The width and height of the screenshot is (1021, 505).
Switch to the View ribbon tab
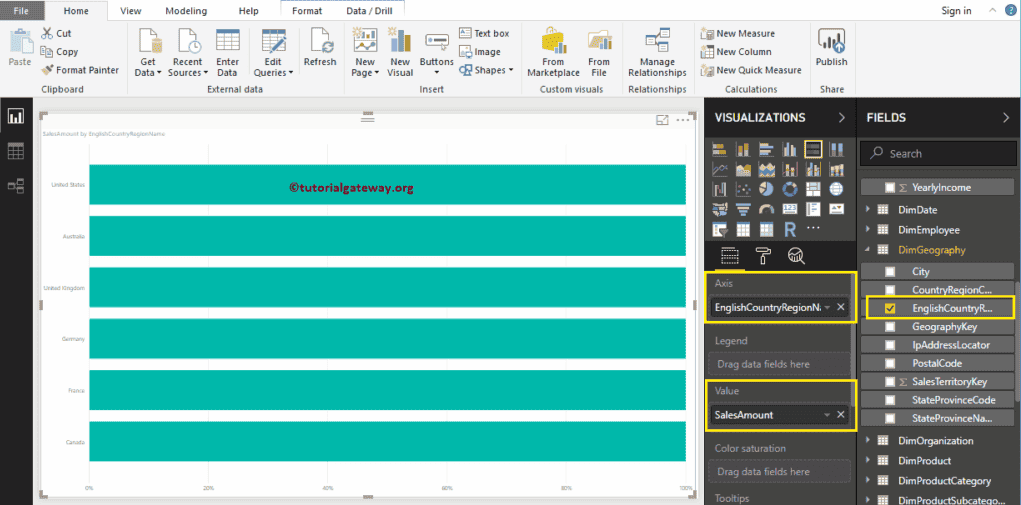pyautogui.click(x=131, y=10)
